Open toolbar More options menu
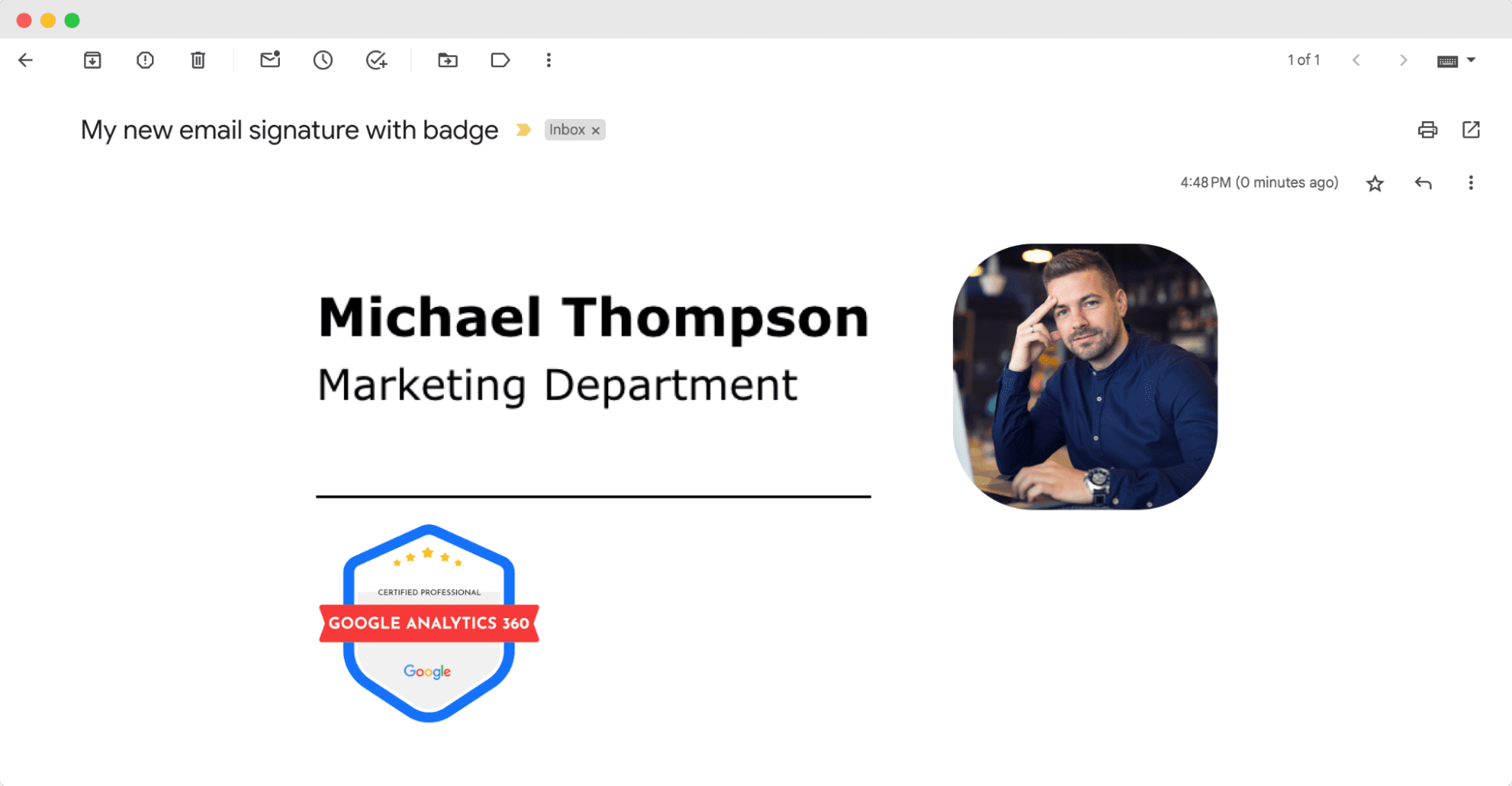Image resolution: width=1512 pixels, height=786 pixels. click(549, 61)
